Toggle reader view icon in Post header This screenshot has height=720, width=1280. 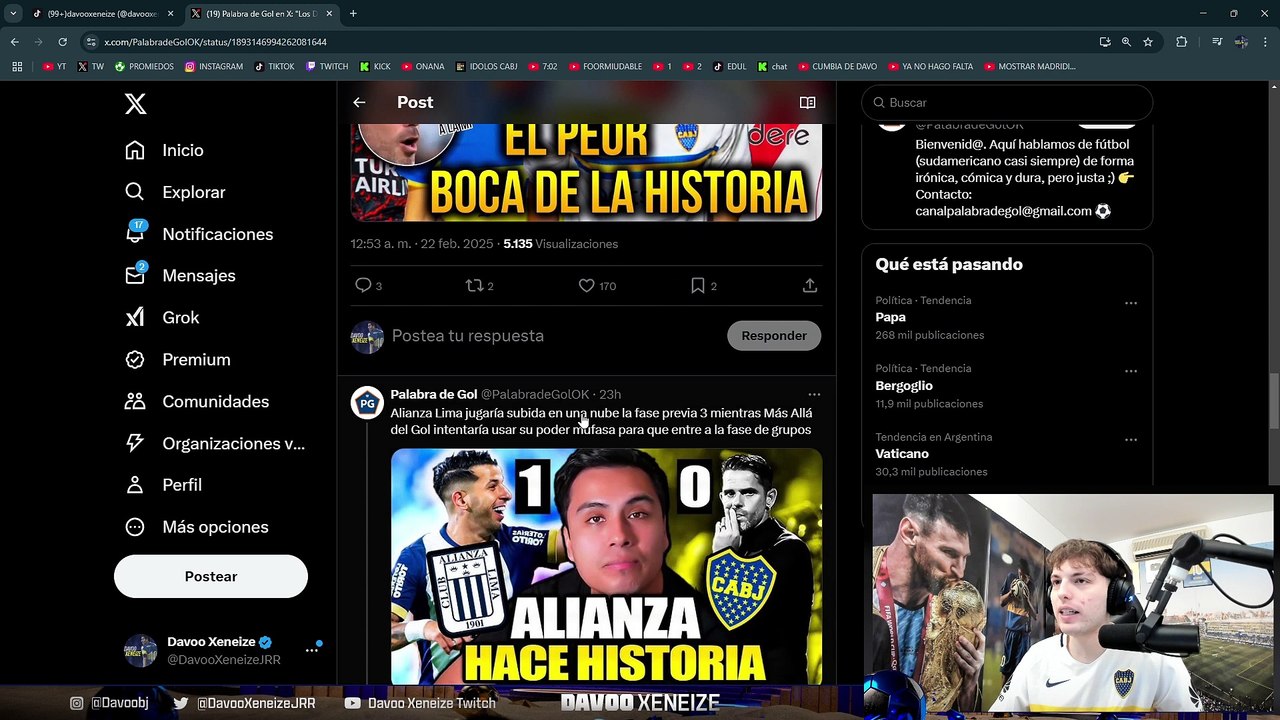(808, 102)
